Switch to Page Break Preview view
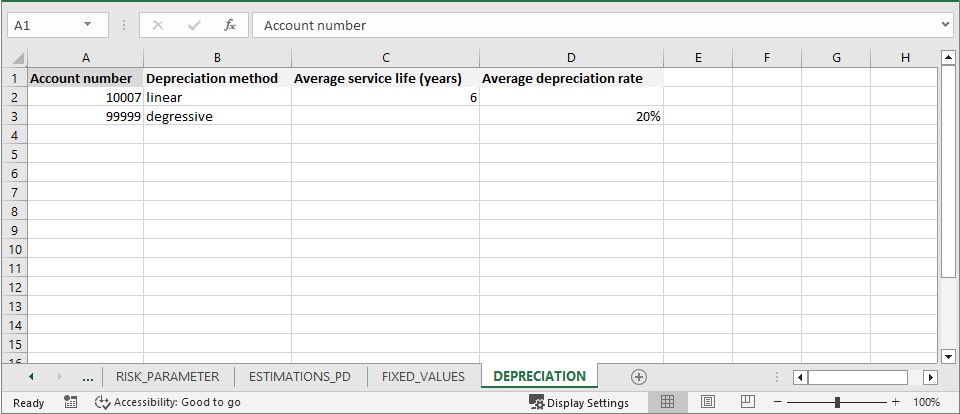 (x=748, y=402)
